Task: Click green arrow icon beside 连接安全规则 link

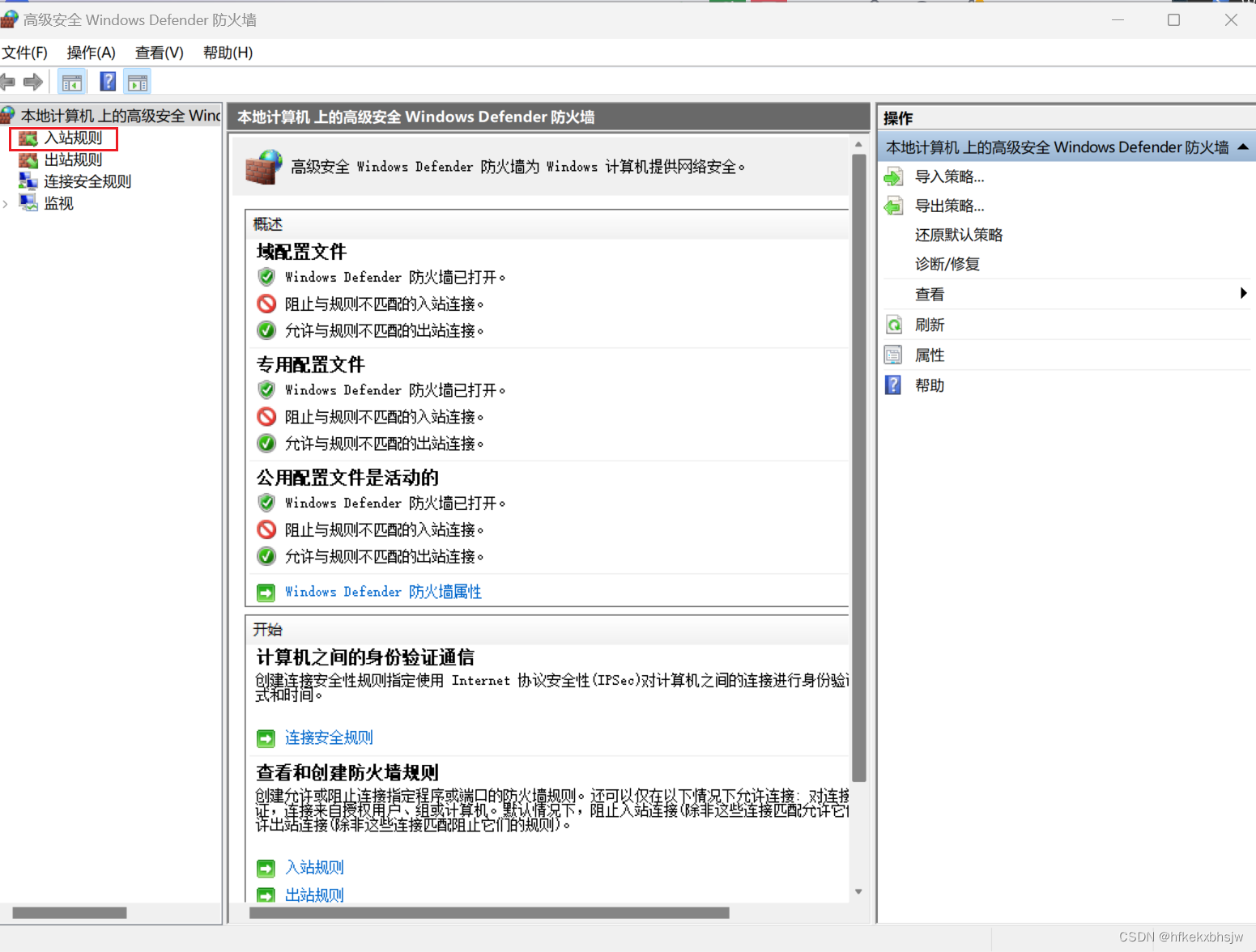Action: (266, 738)
